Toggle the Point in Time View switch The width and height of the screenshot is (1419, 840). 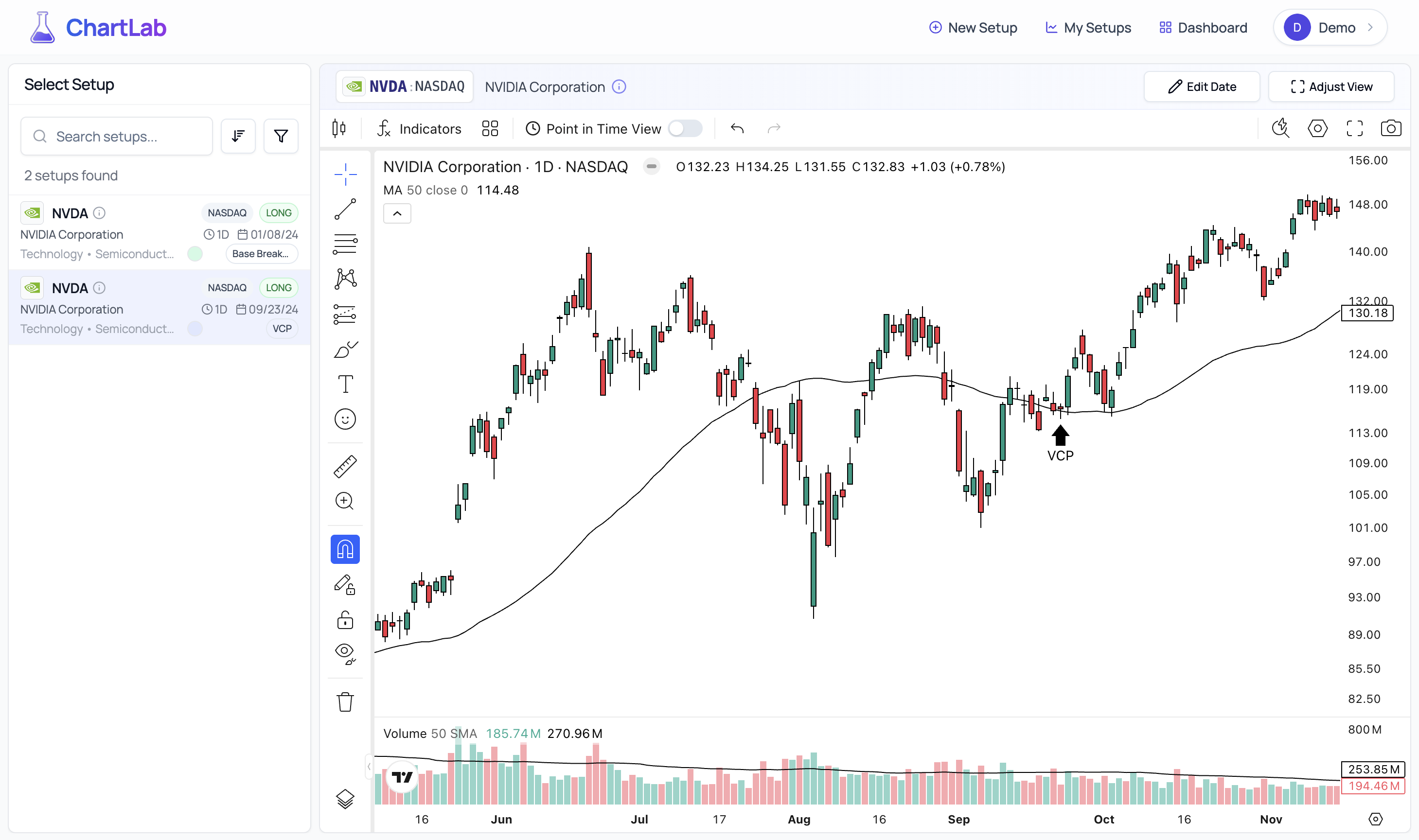pyautogui.click(x=685, y=128)
